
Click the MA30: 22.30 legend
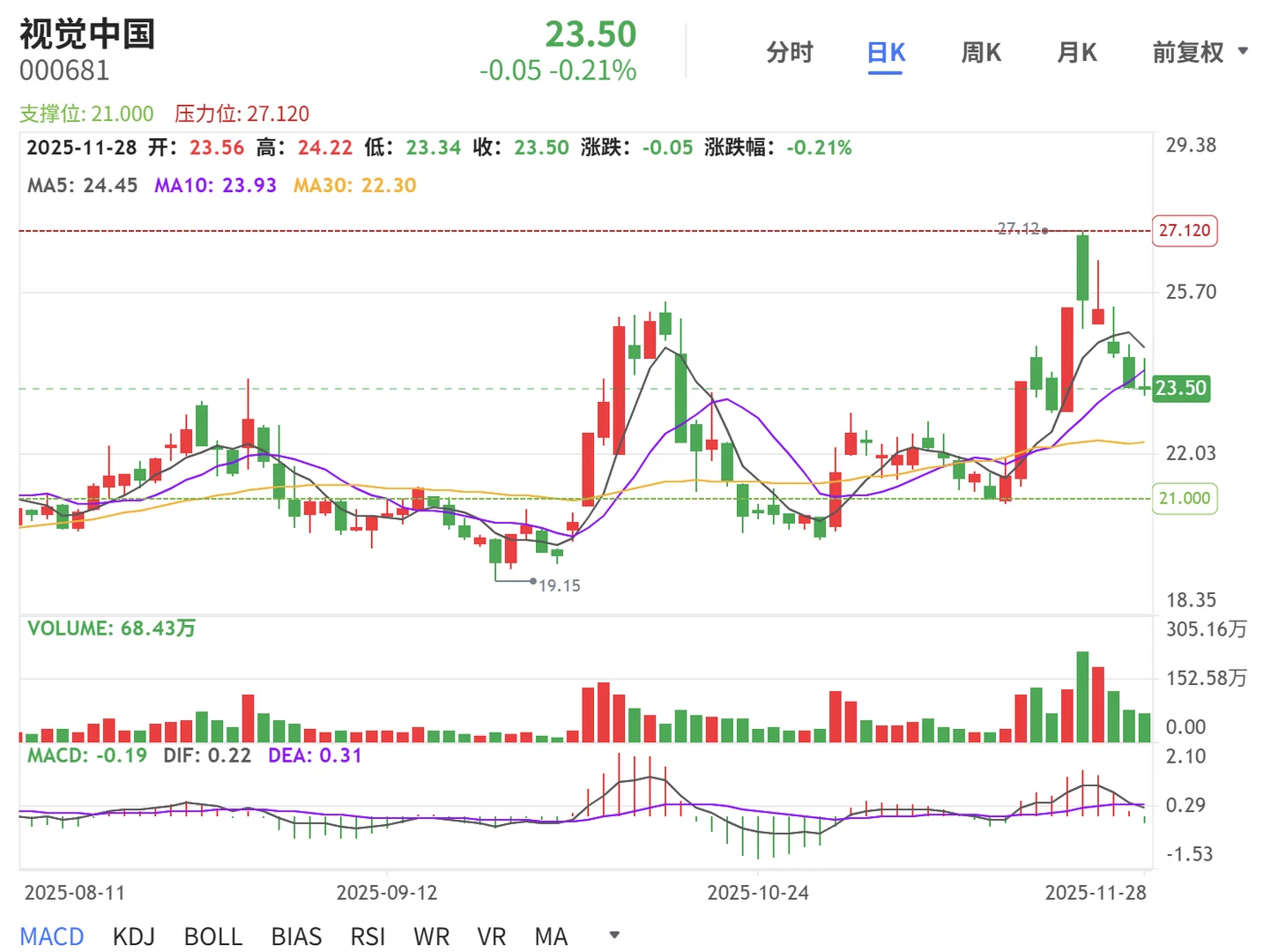[354, 185]
